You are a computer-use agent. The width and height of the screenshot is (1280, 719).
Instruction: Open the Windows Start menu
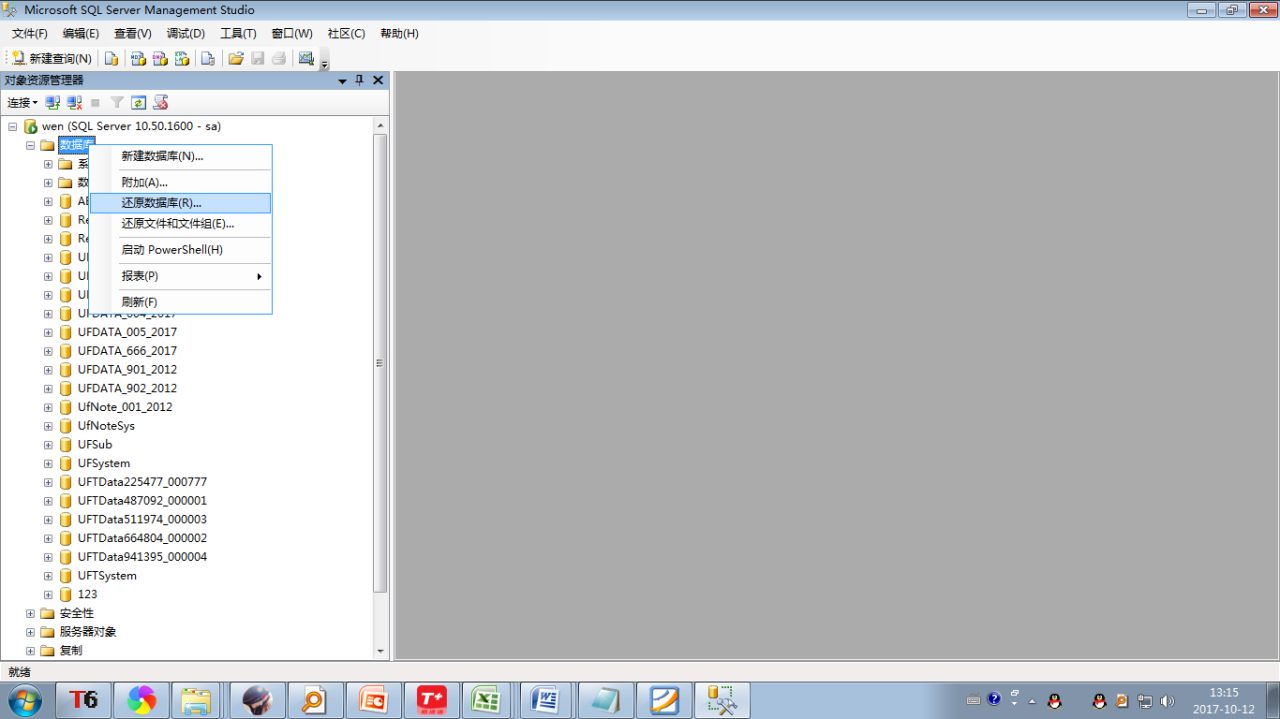pyautogui.click(x=23, y=700)
